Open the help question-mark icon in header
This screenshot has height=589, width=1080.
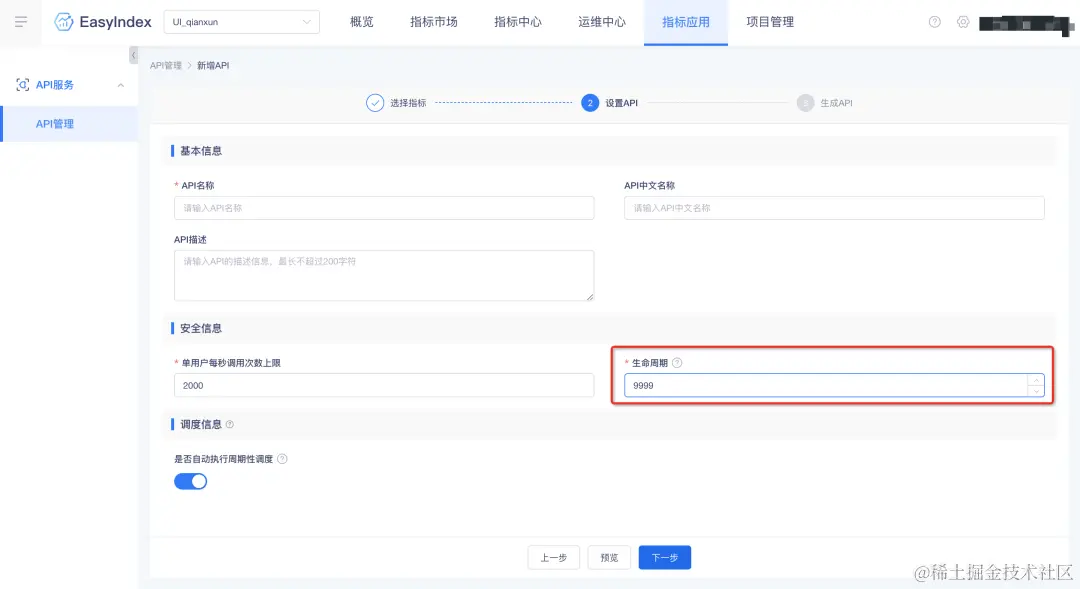point(935,22)
